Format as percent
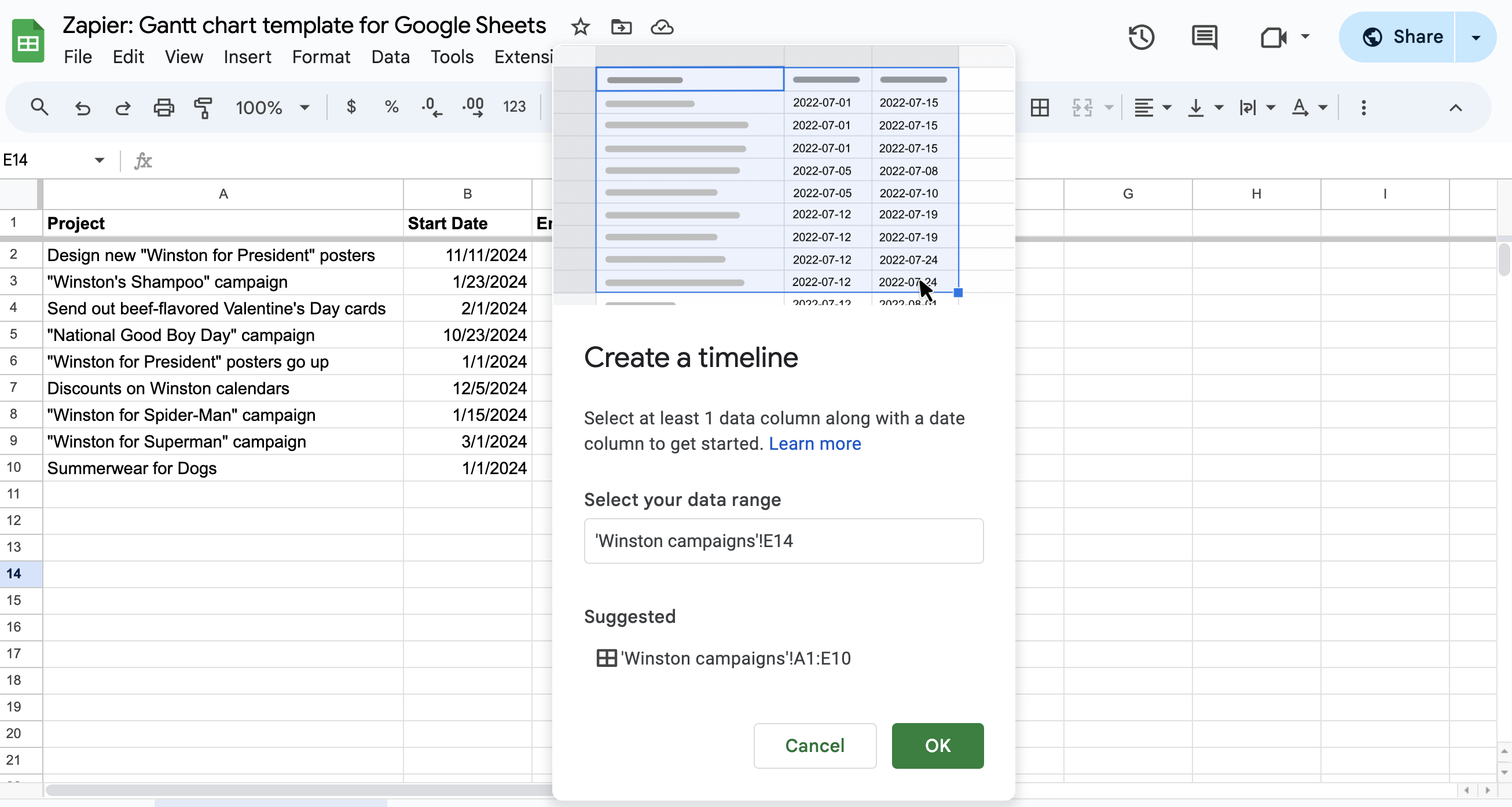This screenshot has height=807, width=1512. 391,107
